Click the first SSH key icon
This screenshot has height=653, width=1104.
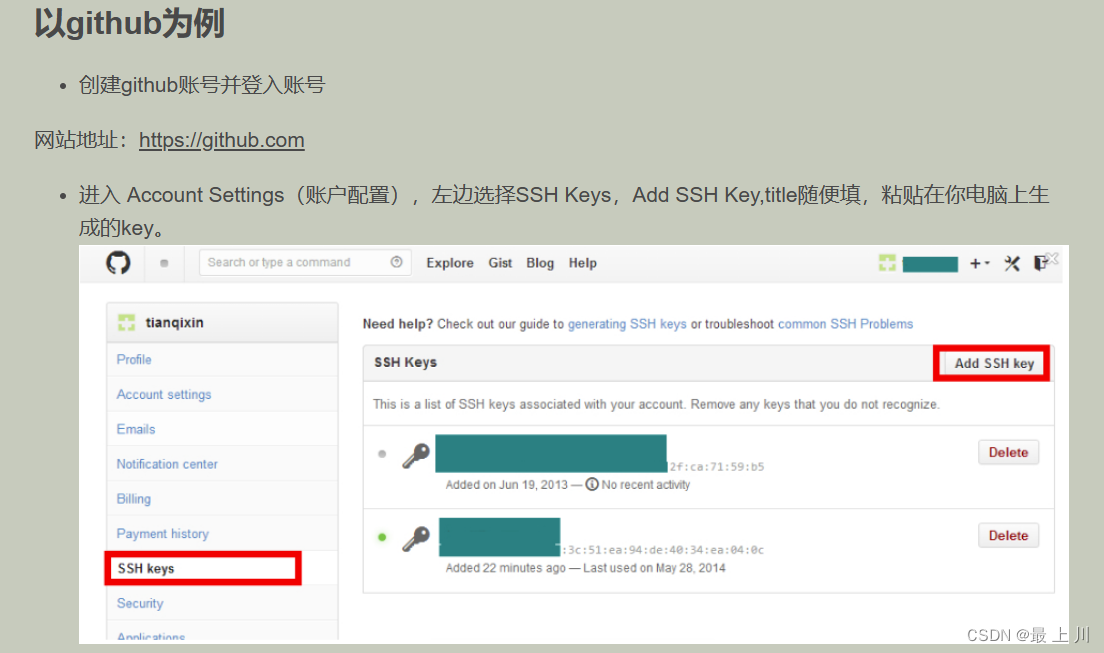tap(415, 456)
